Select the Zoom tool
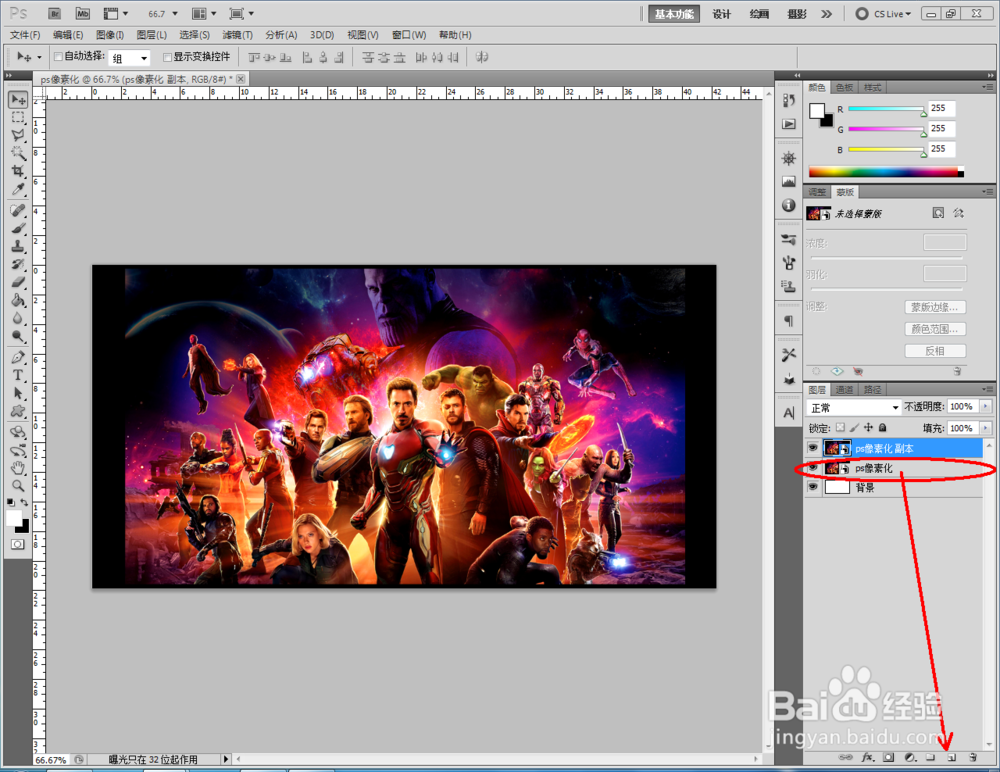The image size is (1000, 772). tap(18, 486)
